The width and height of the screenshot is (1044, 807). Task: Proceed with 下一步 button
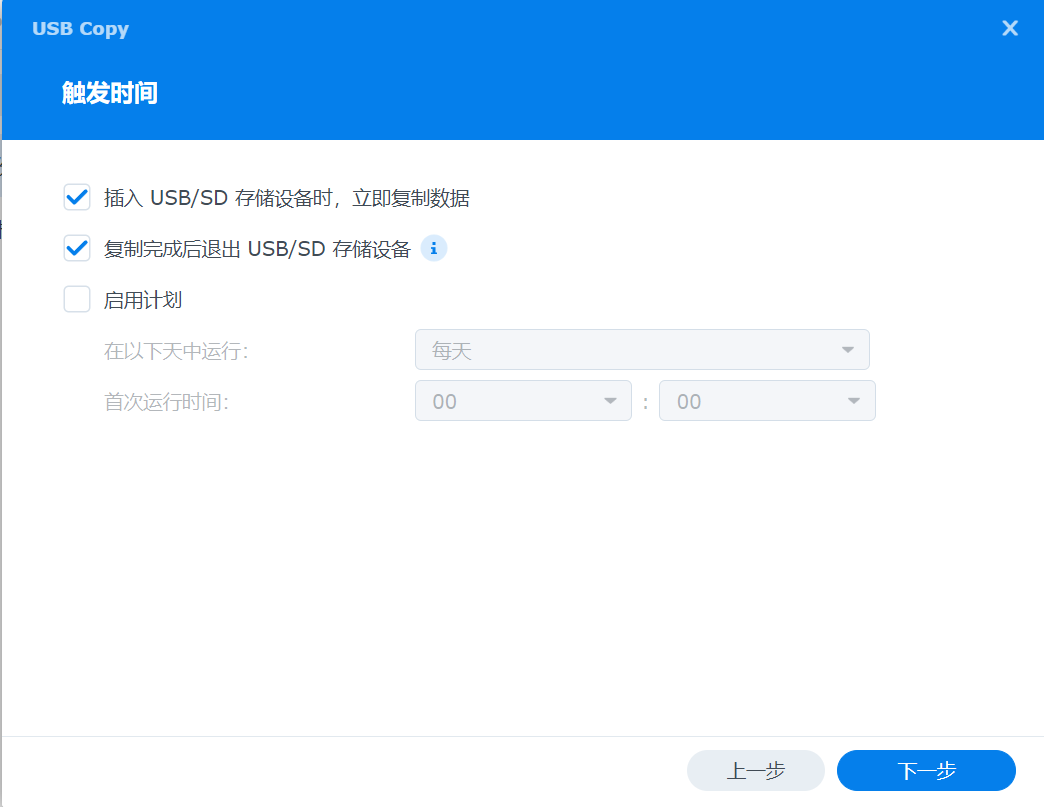pos(926,770)
